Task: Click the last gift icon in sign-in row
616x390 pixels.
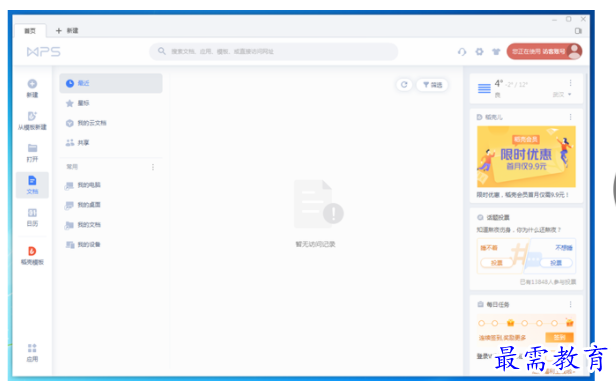Action: click(569, 323)
